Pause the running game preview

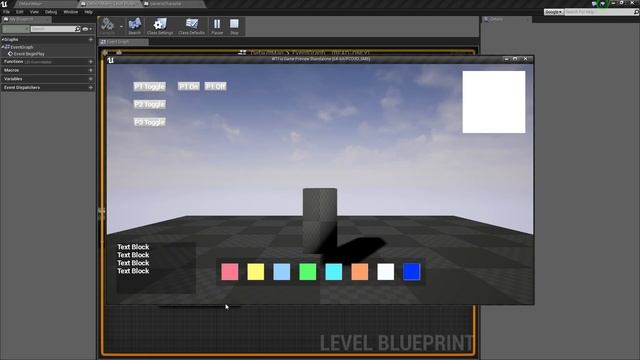click(x=217, y=26)
